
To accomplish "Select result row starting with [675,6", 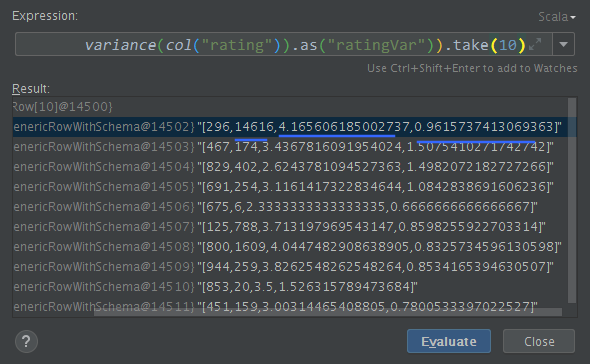I will point(290,207).
